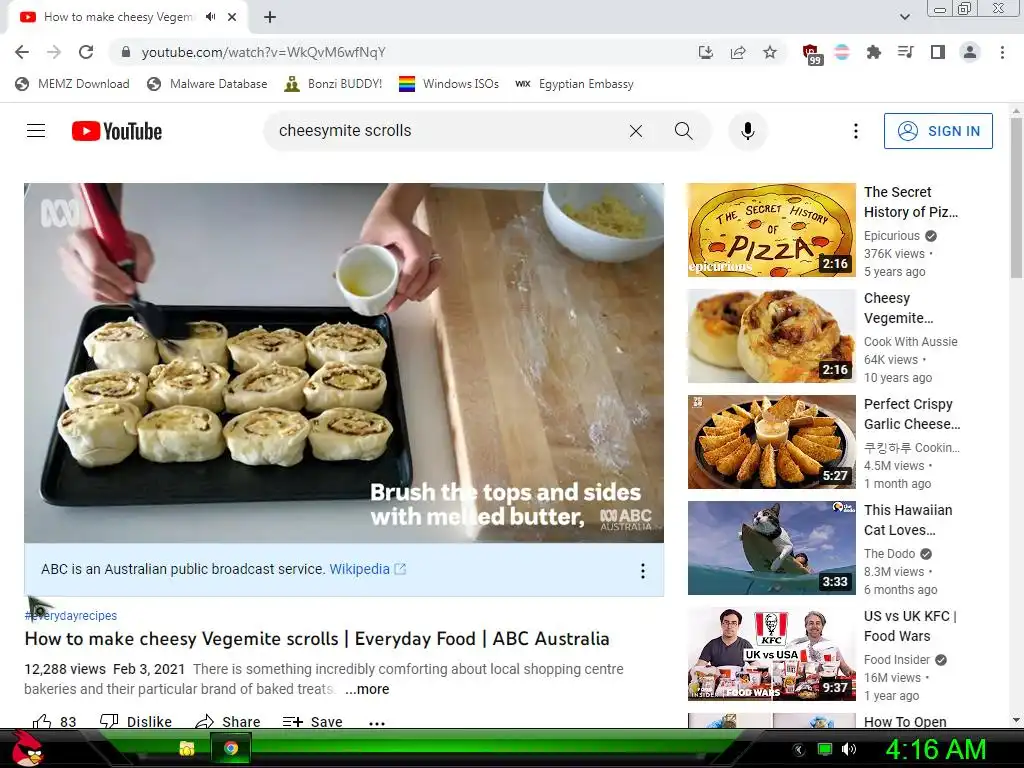The width and height of the screenshot is (1024, 768).
Task: Open the uBlock shield extension
Action: 812,54
